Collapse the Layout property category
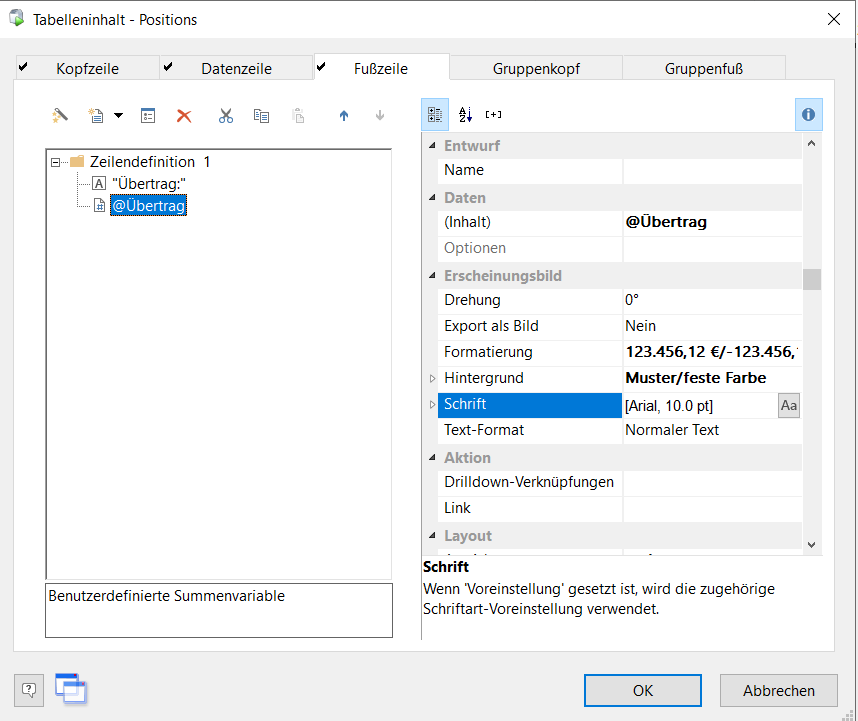The image size is (858, 721). point(432,536)
